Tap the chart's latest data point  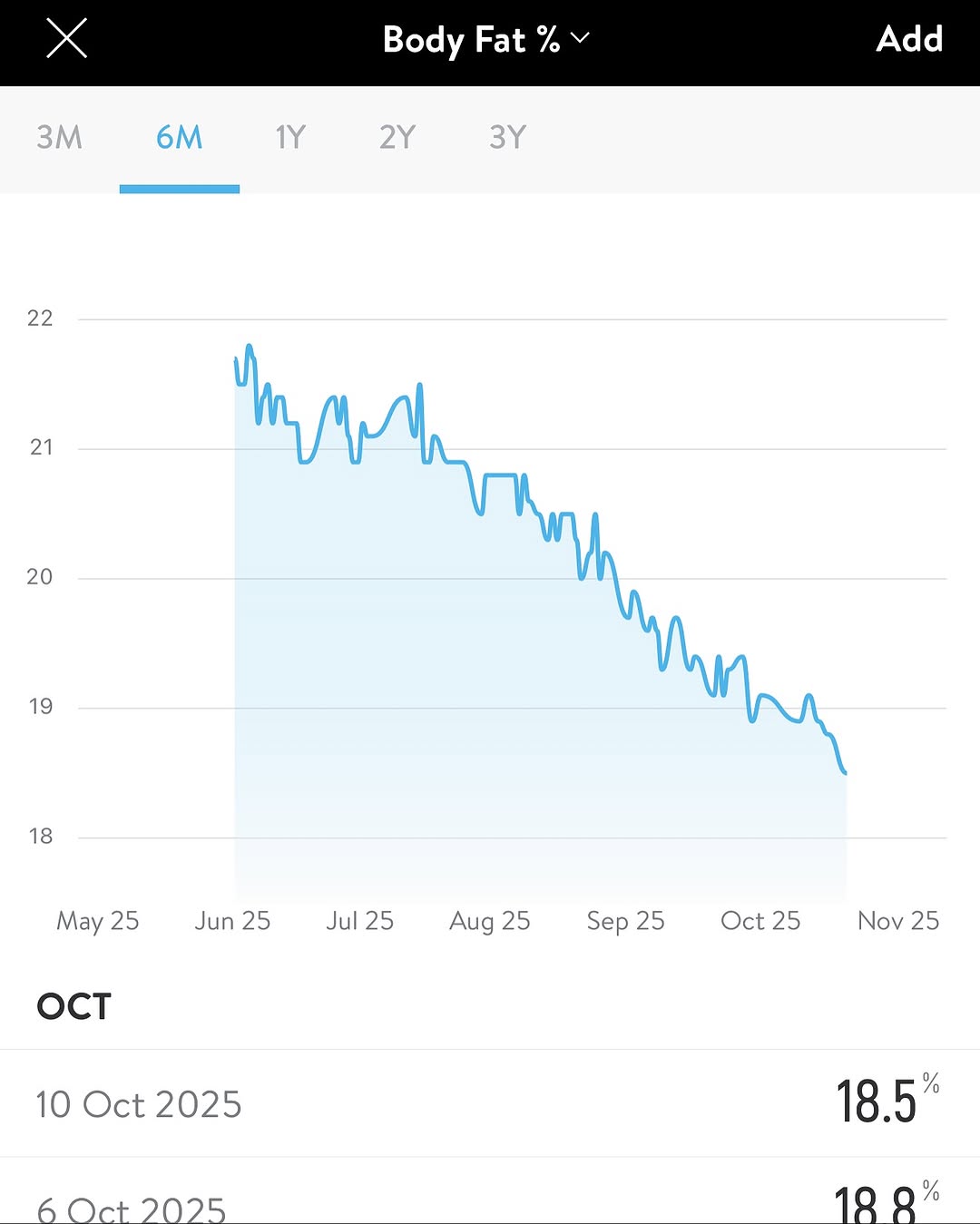[845, 773]
